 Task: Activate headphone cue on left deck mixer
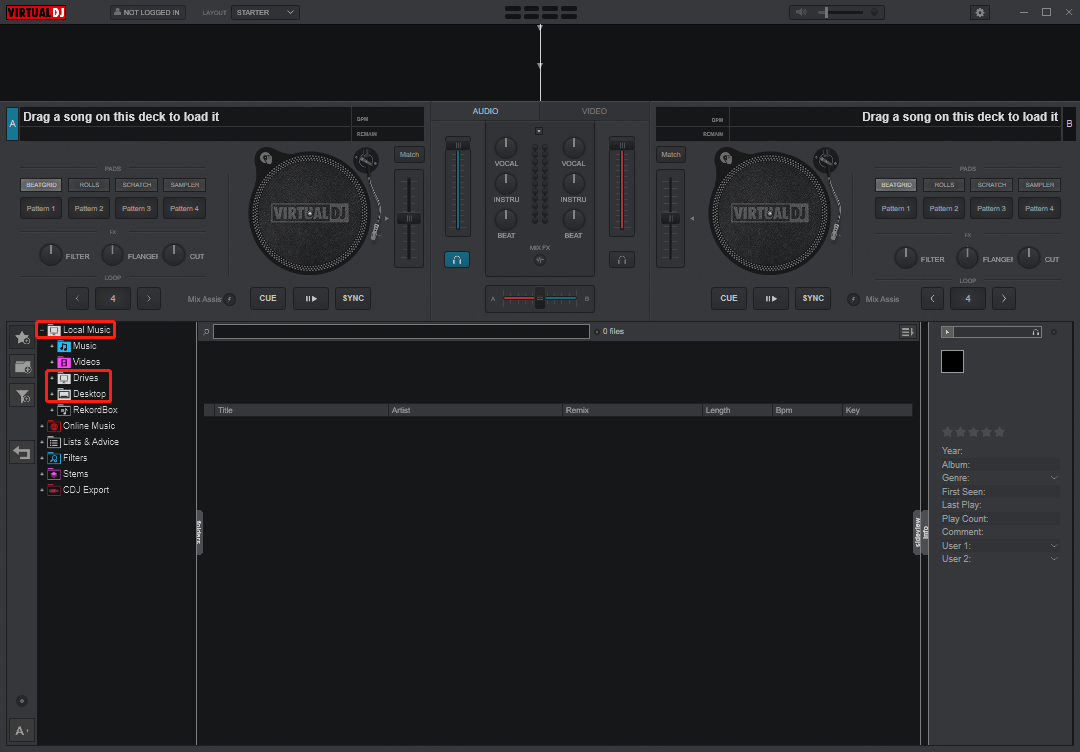pos(457,259)
